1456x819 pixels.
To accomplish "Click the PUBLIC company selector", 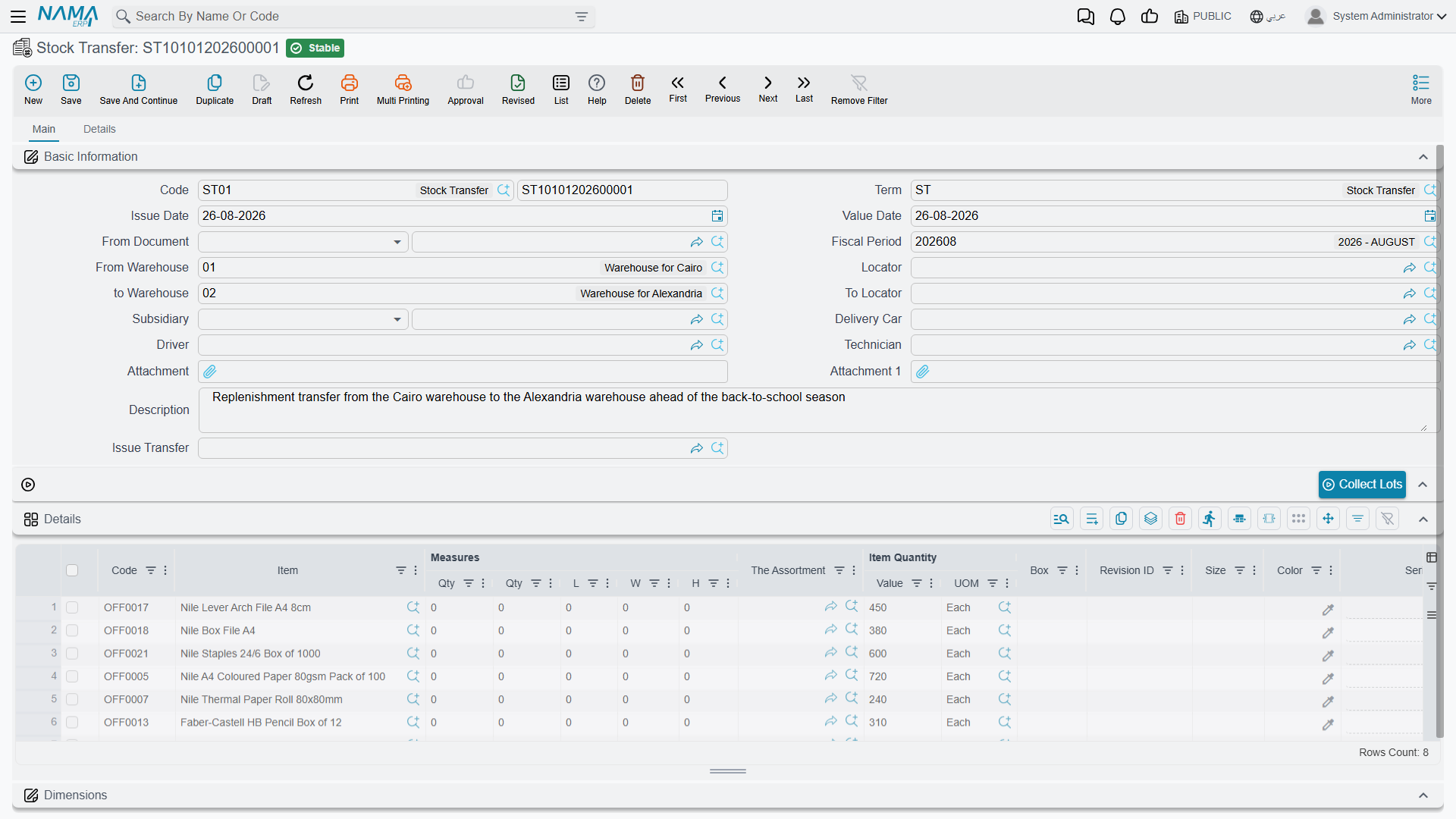I will coord(1203,17).
